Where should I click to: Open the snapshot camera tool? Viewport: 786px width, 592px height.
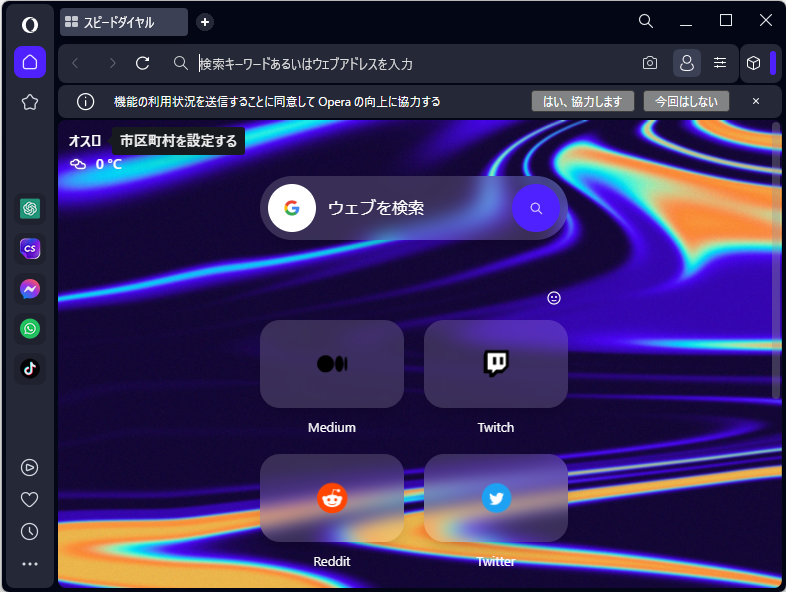point(650,63)
